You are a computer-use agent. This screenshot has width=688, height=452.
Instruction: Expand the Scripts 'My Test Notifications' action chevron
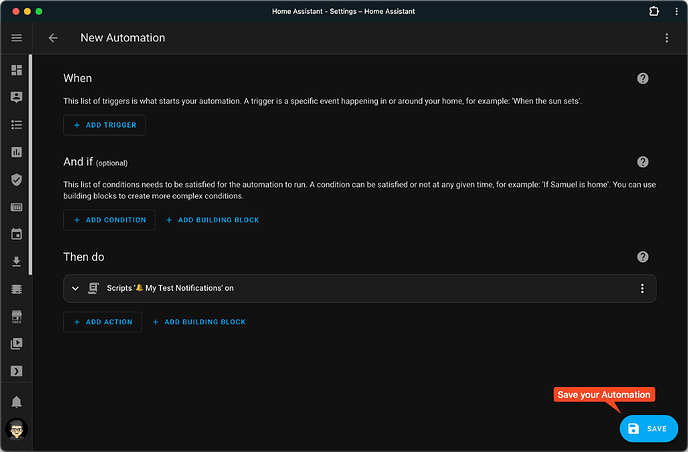(x=75, y=288)
